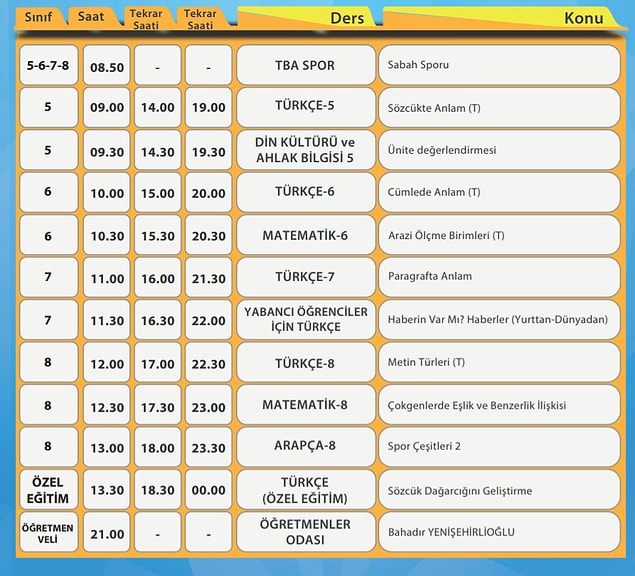Click the 10.00 time cell
The width and height of the screenshot is (635, 576).
click(107, 192)
